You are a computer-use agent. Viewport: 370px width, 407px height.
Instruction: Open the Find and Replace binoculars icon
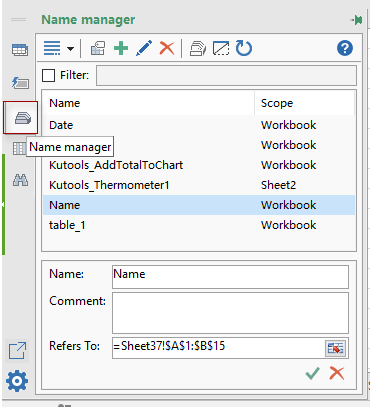(20, 180)
